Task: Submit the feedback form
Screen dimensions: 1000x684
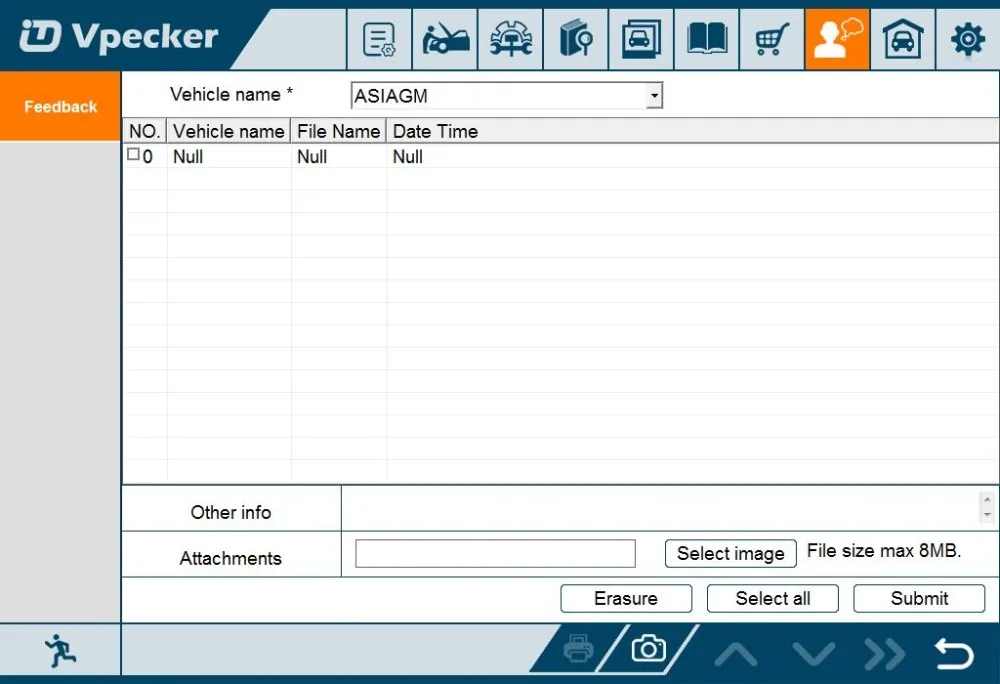Action: point(919,599)
